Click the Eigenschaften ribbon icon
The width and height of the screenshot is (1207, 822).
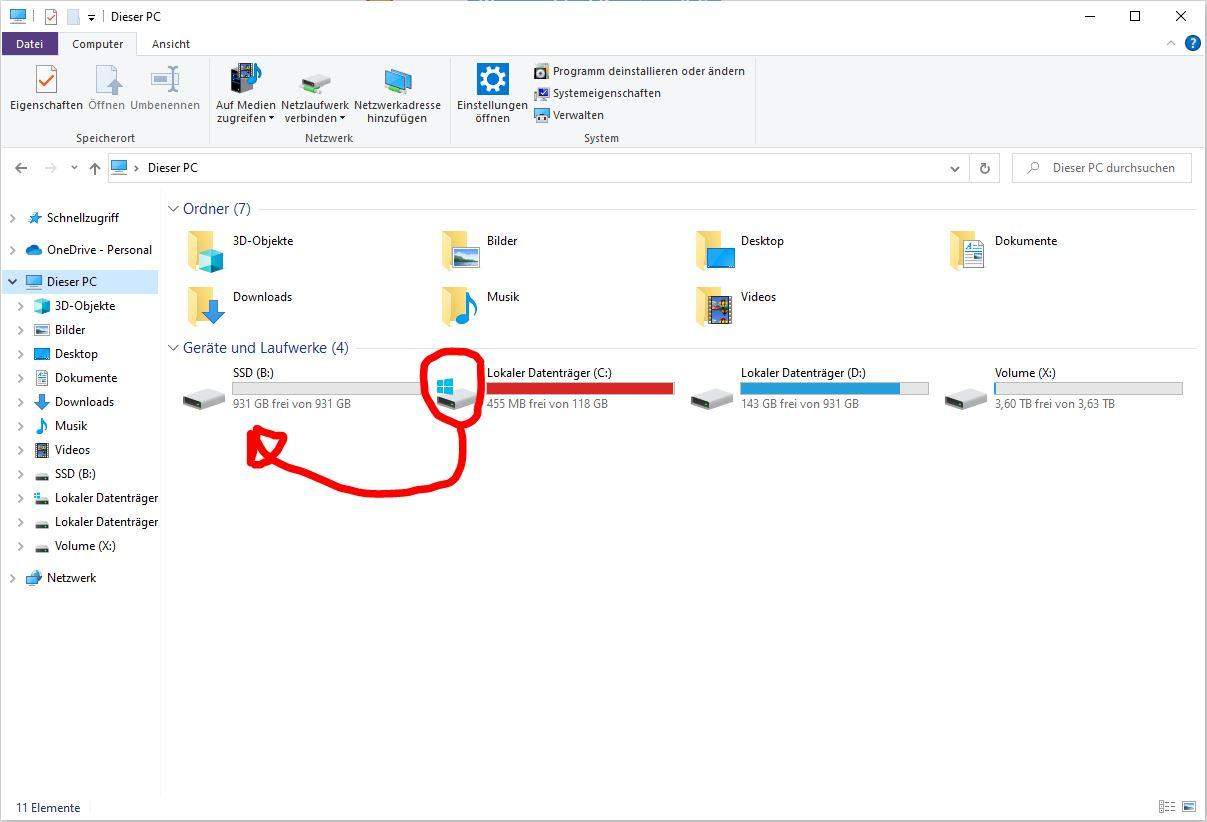(46, 80)
